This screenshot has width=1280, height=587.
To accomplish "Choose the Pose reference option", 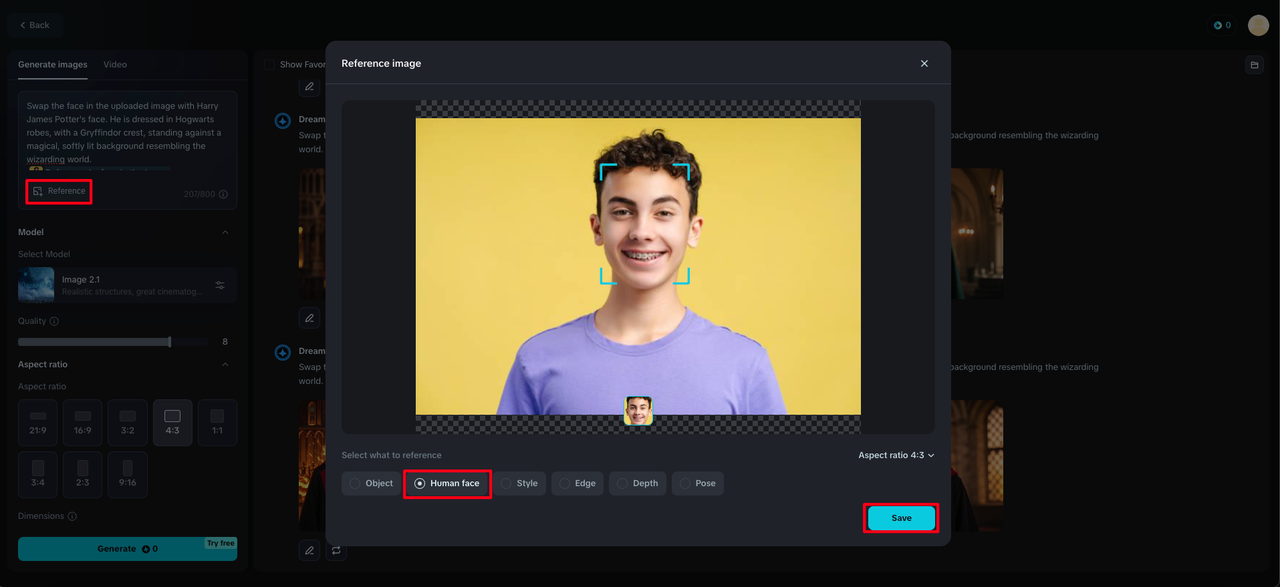I will click(698, 483).
